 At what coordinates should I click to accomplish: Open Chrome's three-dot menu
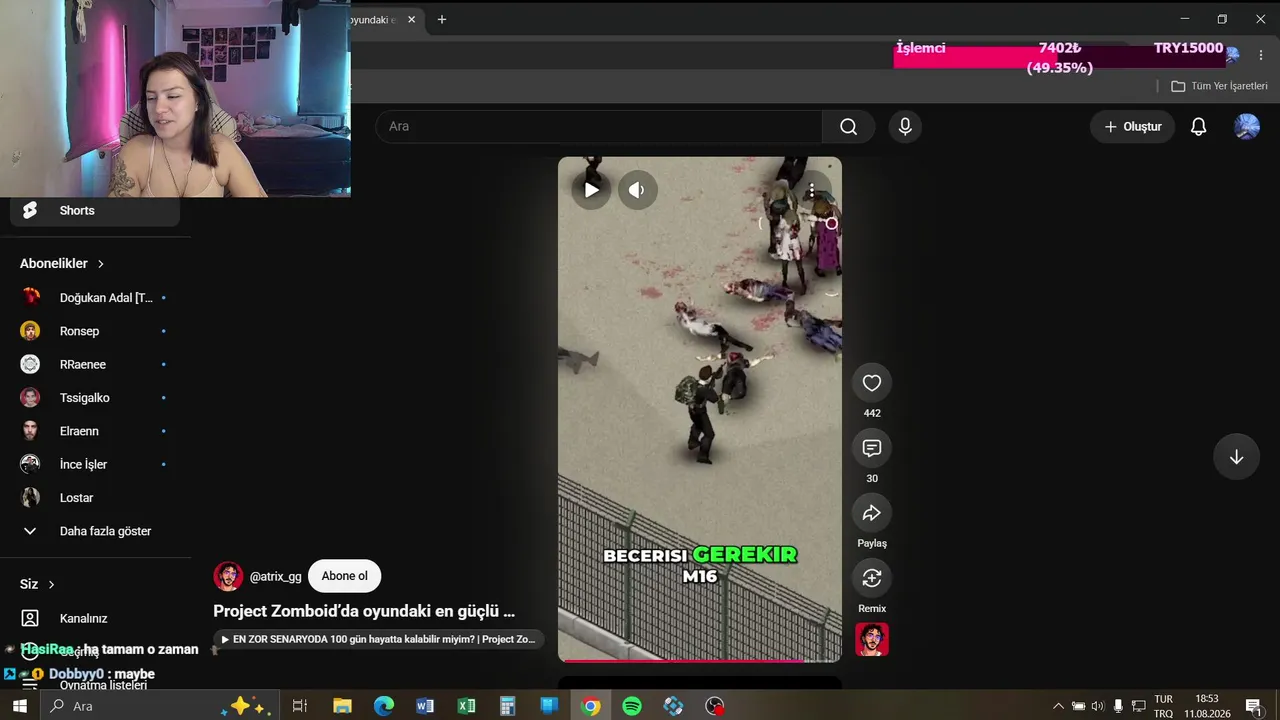1261,55
